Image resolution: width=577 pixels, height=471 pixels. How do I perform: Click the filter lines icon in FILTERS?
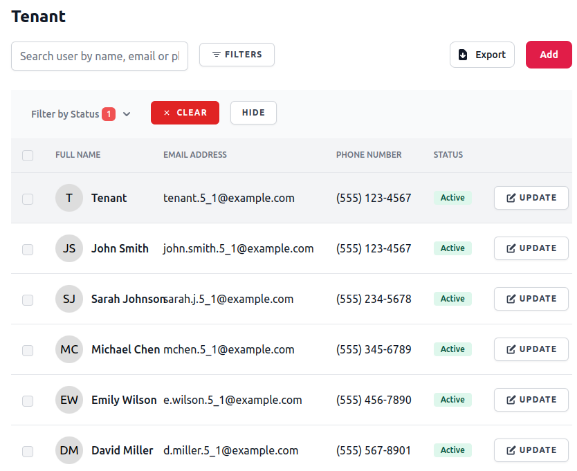216,54
